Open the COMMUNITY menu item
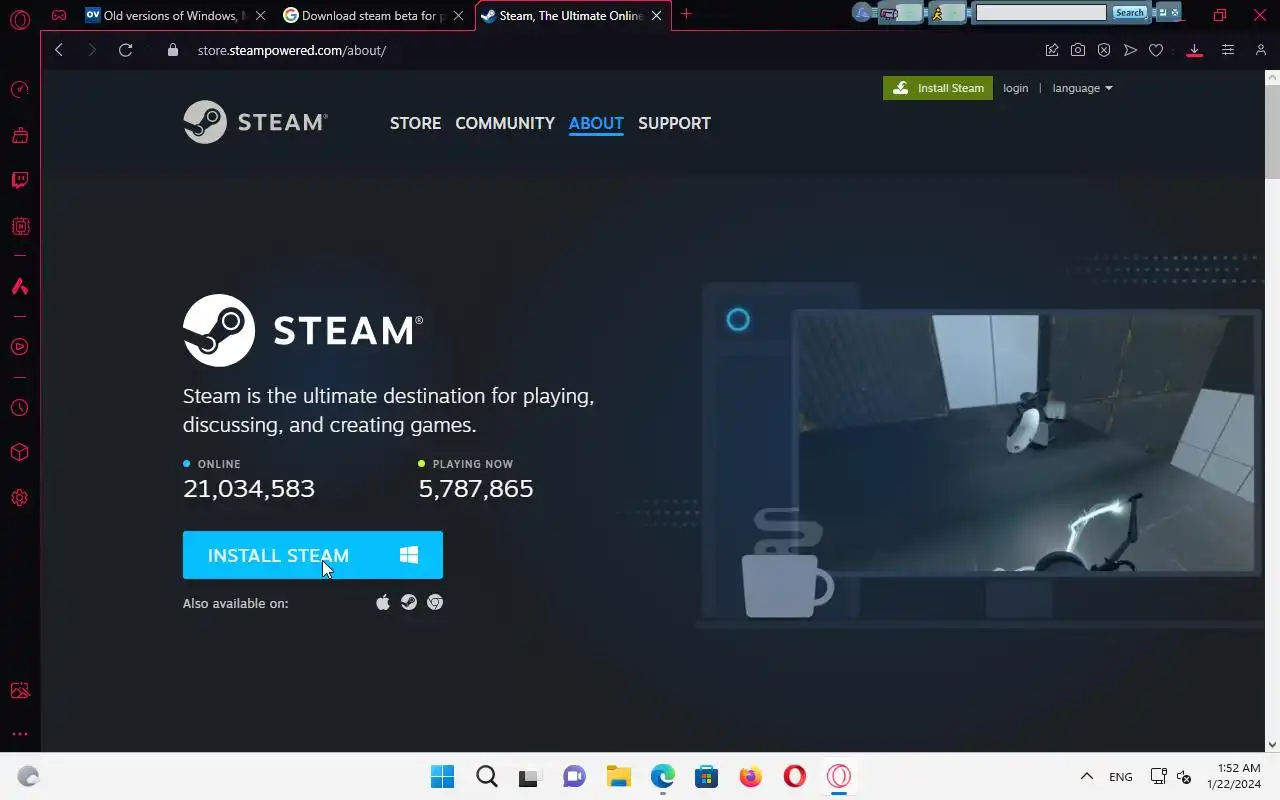 [505, 123]
